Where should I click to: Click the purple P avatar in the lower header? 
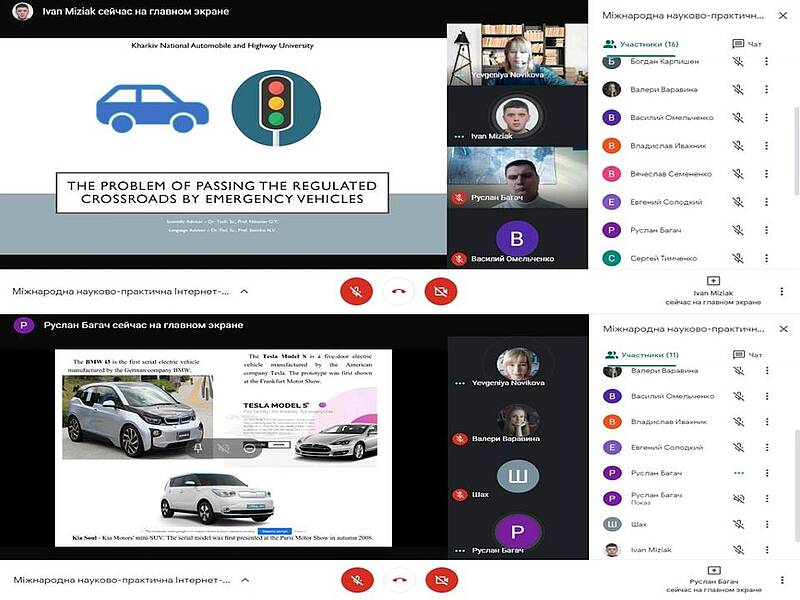[23, 325]
